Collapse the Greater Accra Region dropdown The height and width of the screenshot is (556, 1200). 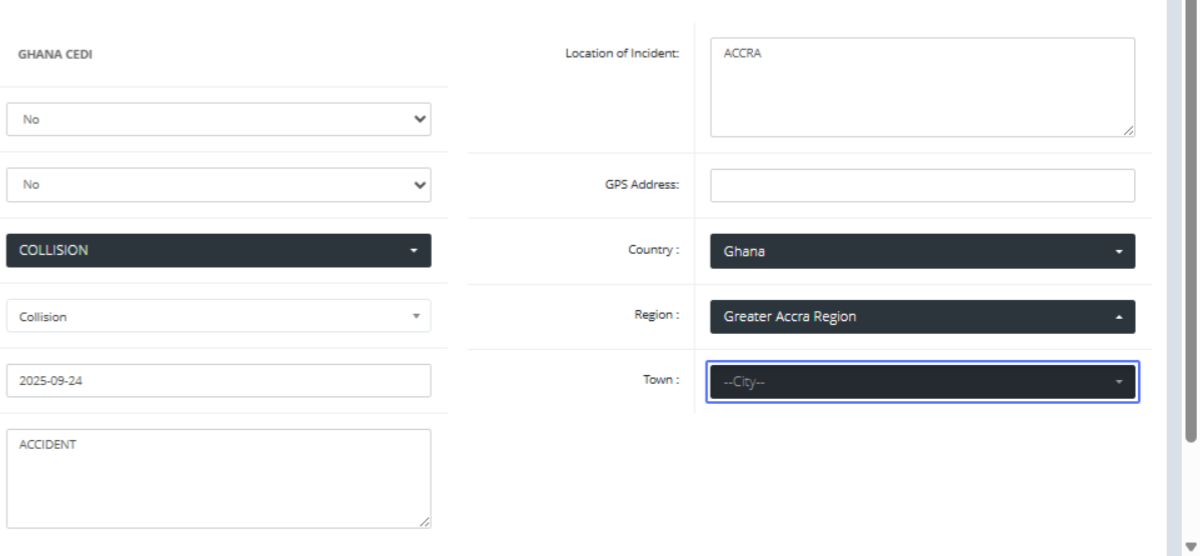(922, 317)
